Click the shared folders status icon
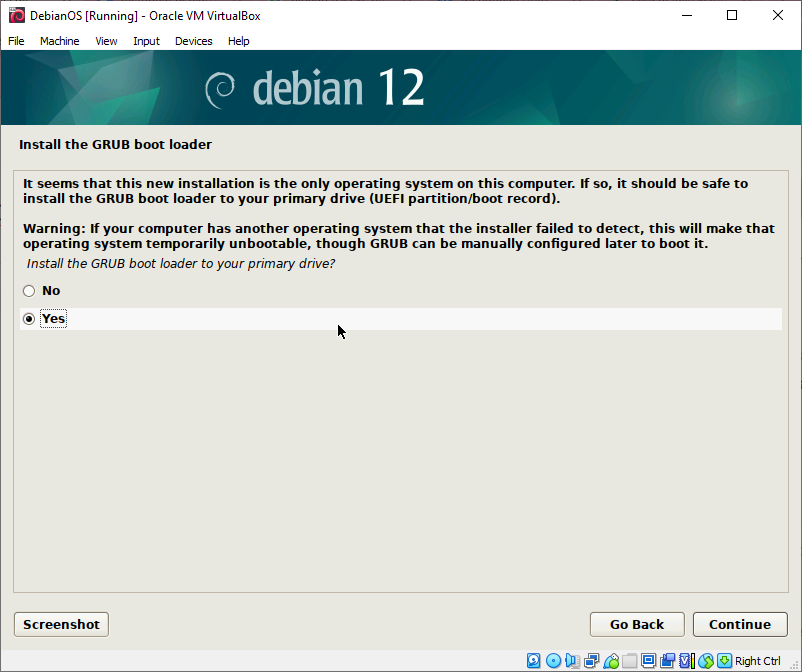Screen dimensions: 802x672 630,661
